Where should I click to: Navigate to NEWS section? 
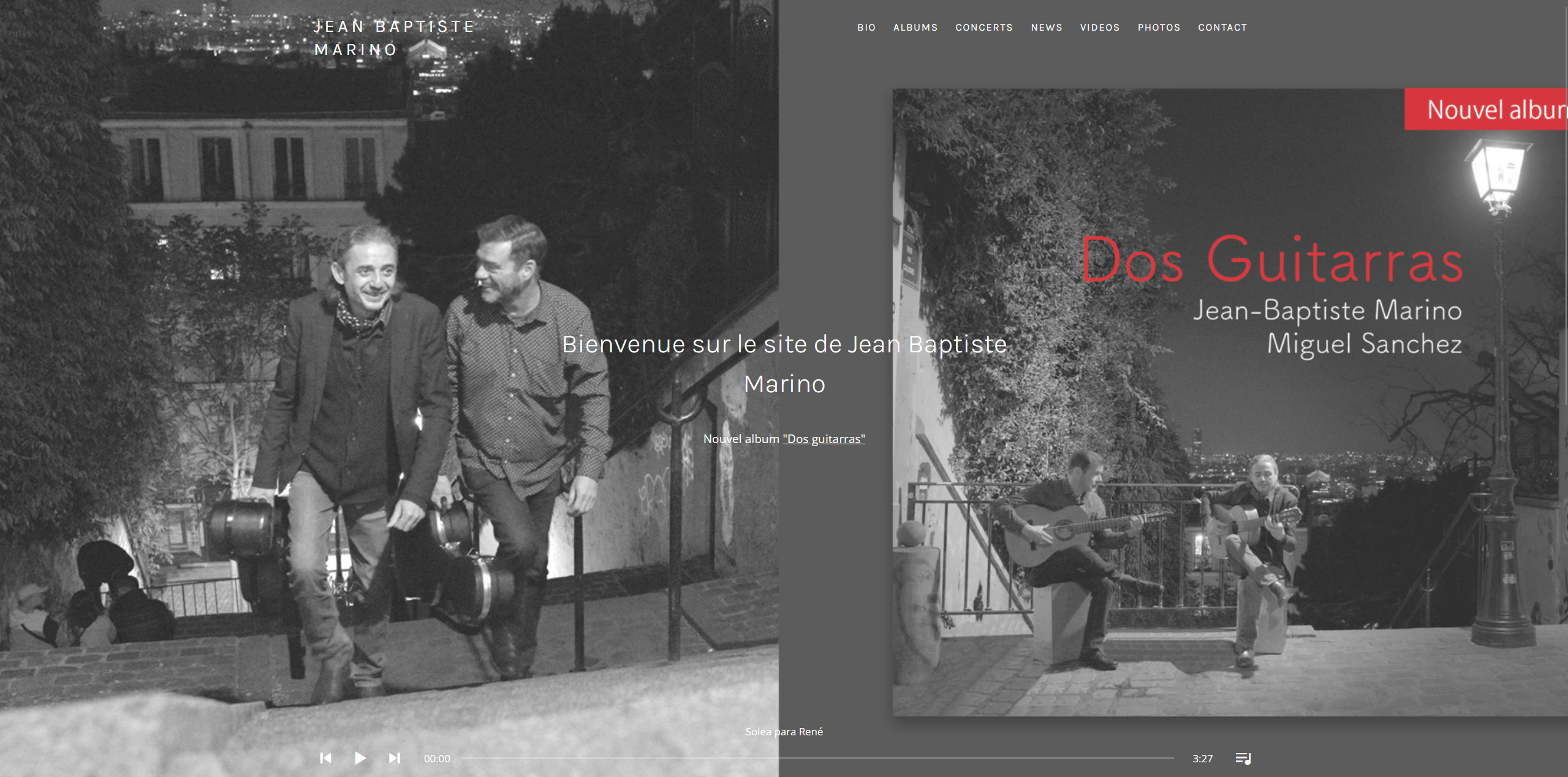click(1046, 28)
